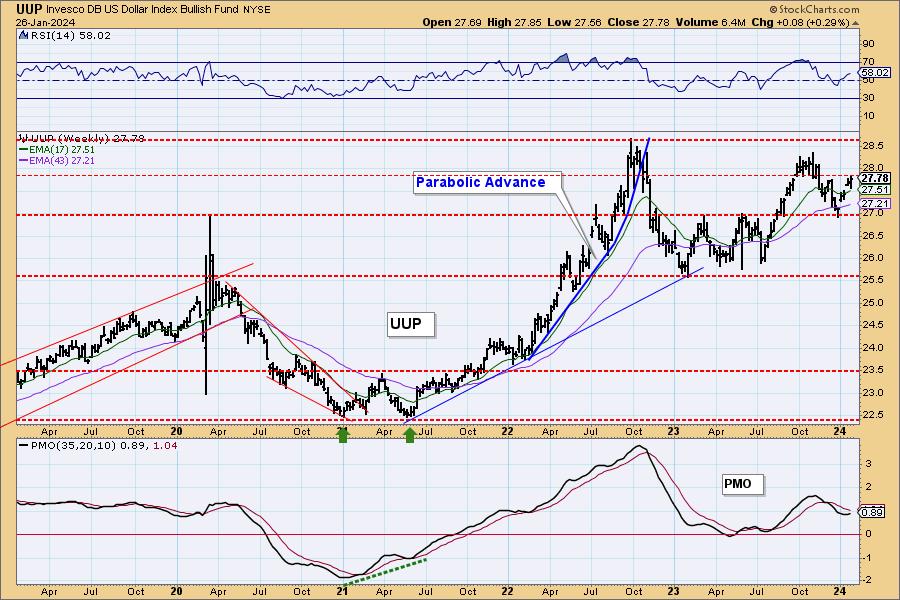Click the small up triangle after Chg percentage
900x600 pixels.
856,23
